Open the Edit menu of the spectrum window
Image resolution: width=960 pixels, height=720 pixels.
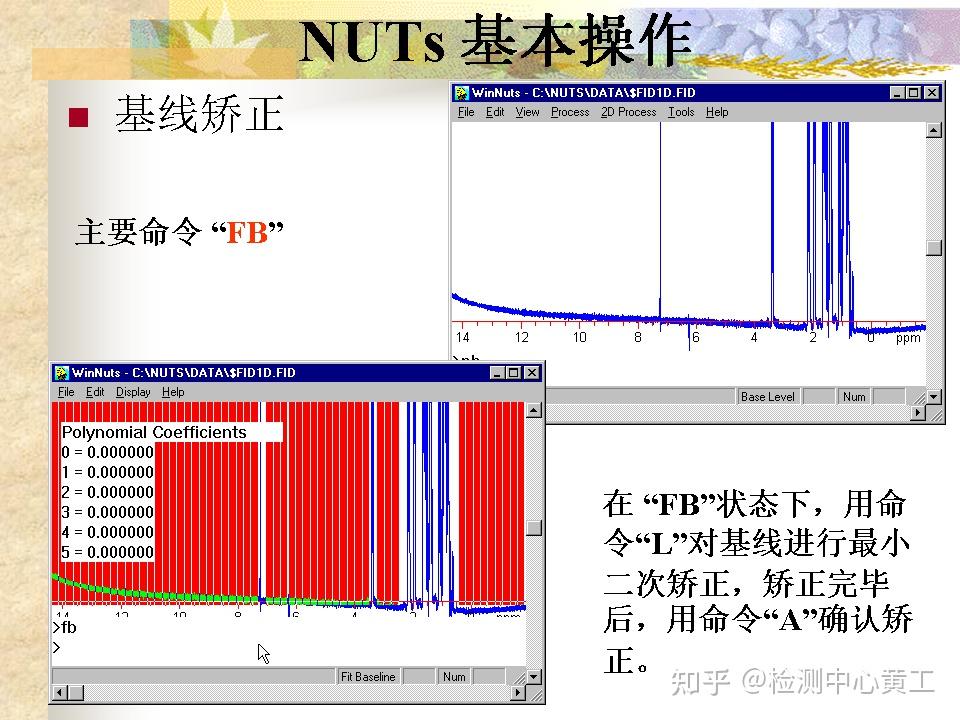click(496, 112)
